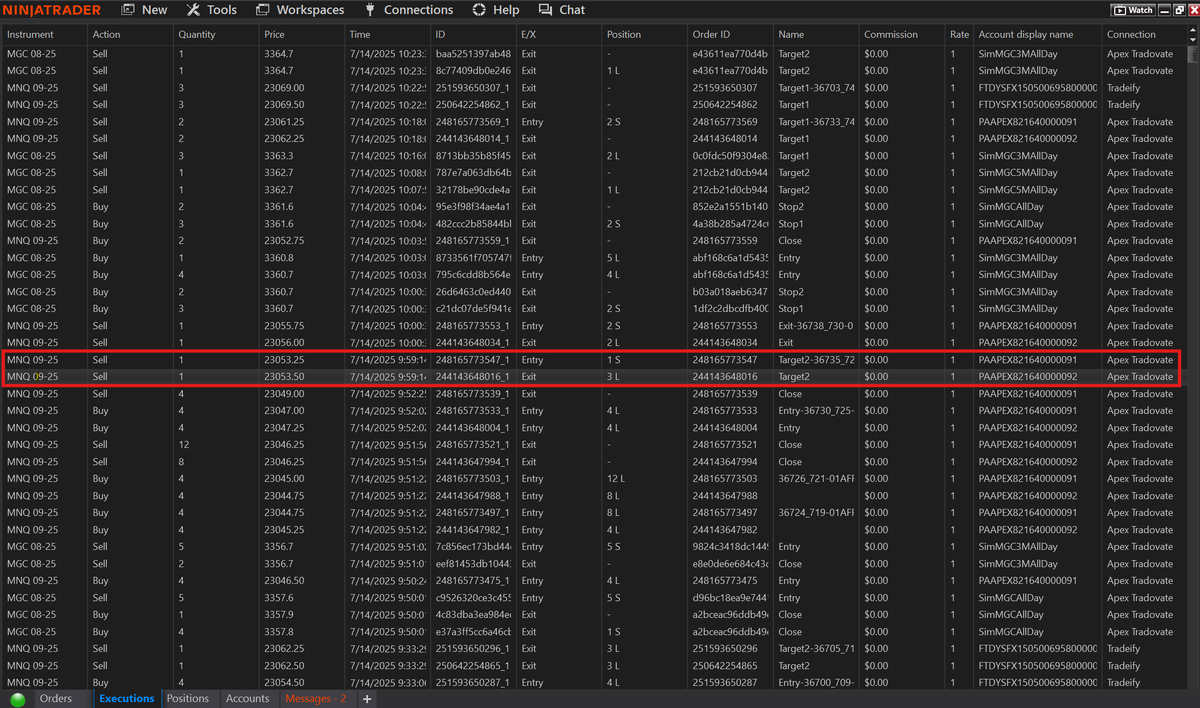The height and width of the screenshot is (708, 1200).
Task: Click price cell 3363.3
Action: point(302,156)
